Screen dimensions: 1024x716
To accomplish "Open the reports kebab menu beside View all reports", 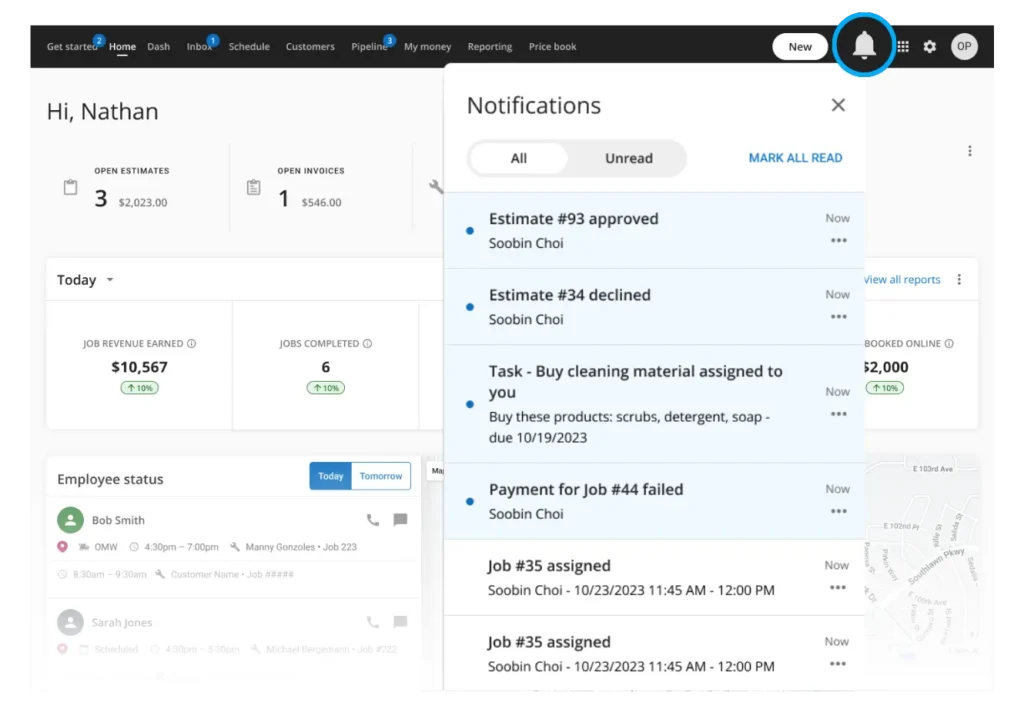I will (960, 280).
